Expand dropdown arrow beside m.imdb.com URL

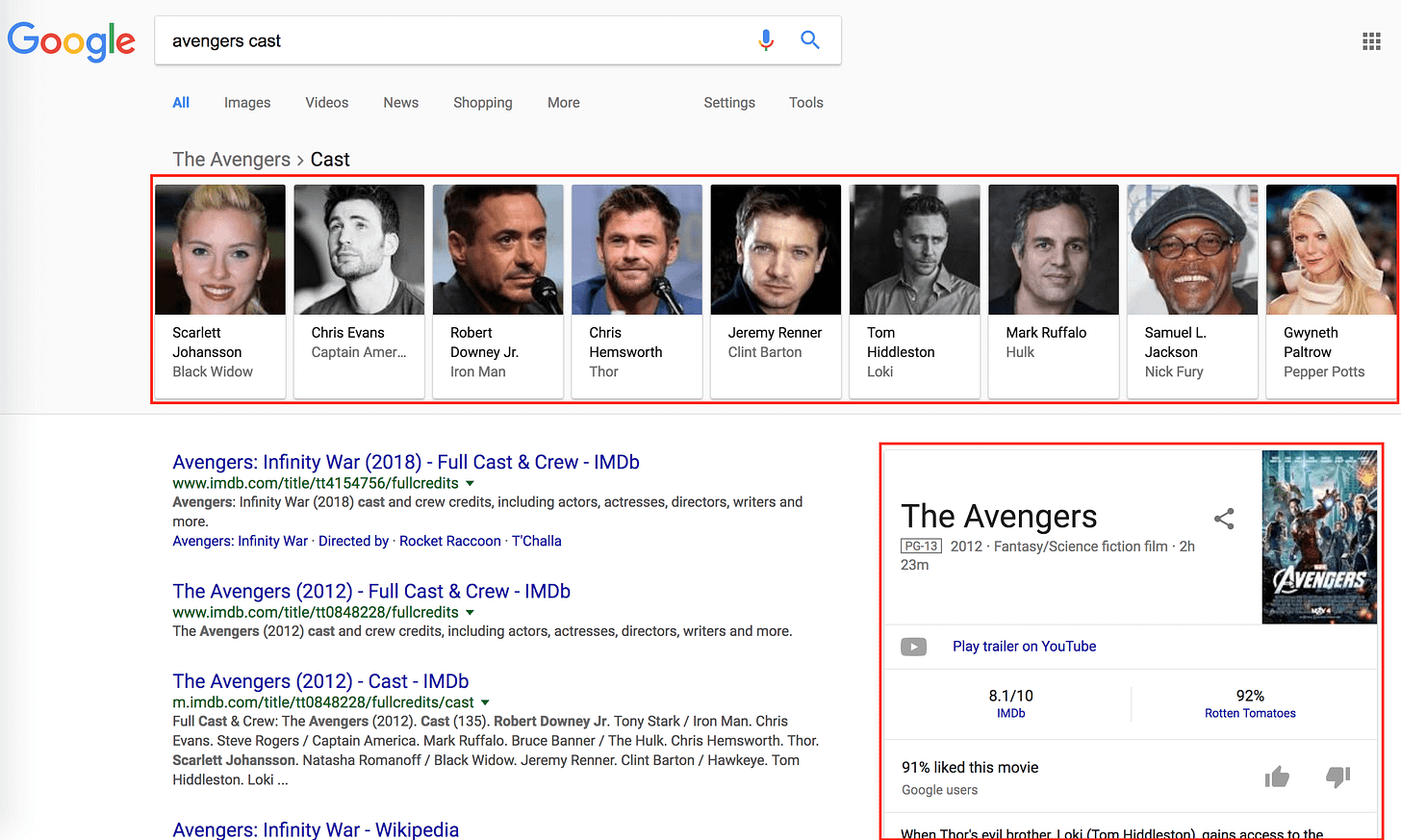[485, 702]
